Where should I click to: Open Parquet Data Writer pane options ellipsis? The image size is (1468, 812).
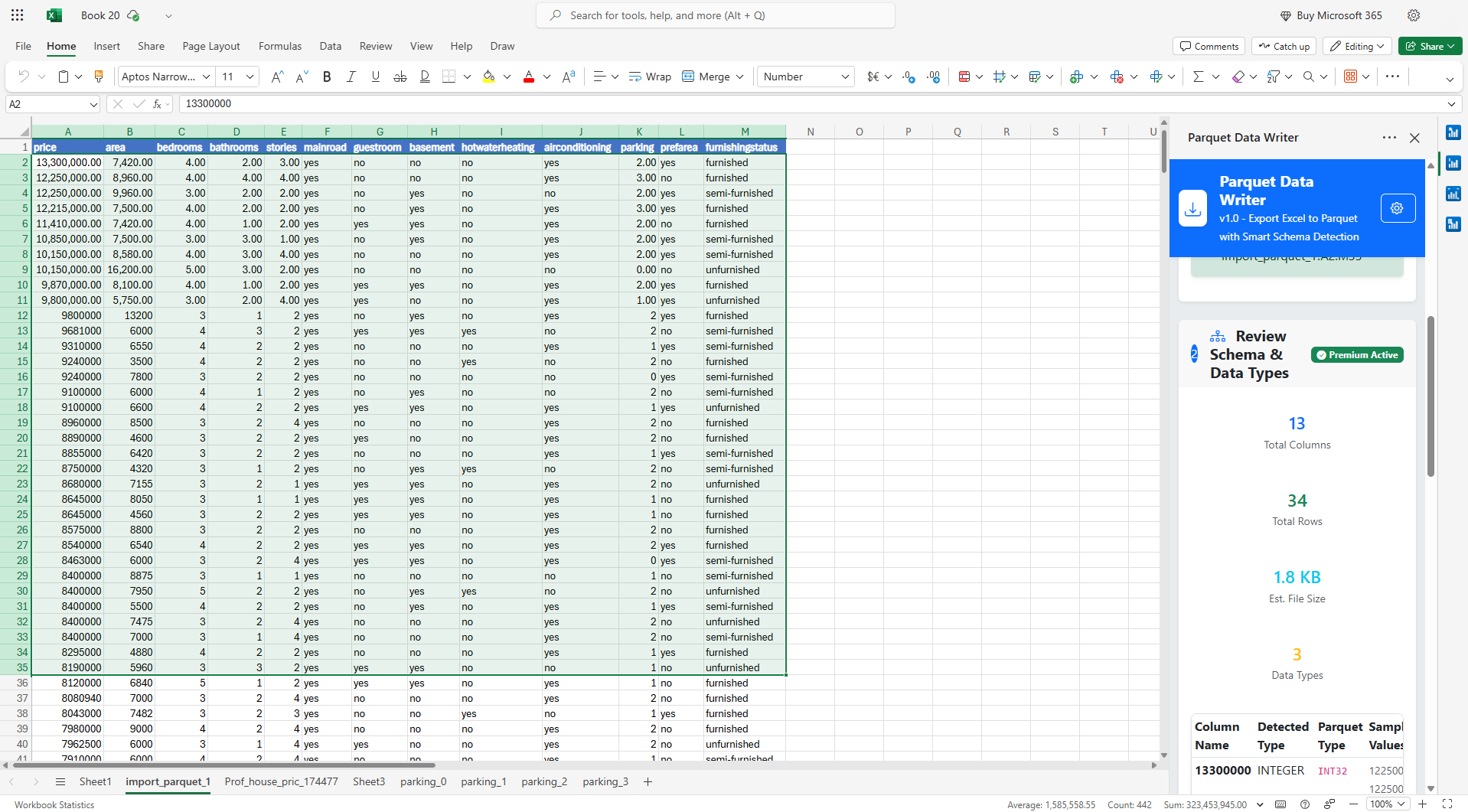coord(1389,137)
